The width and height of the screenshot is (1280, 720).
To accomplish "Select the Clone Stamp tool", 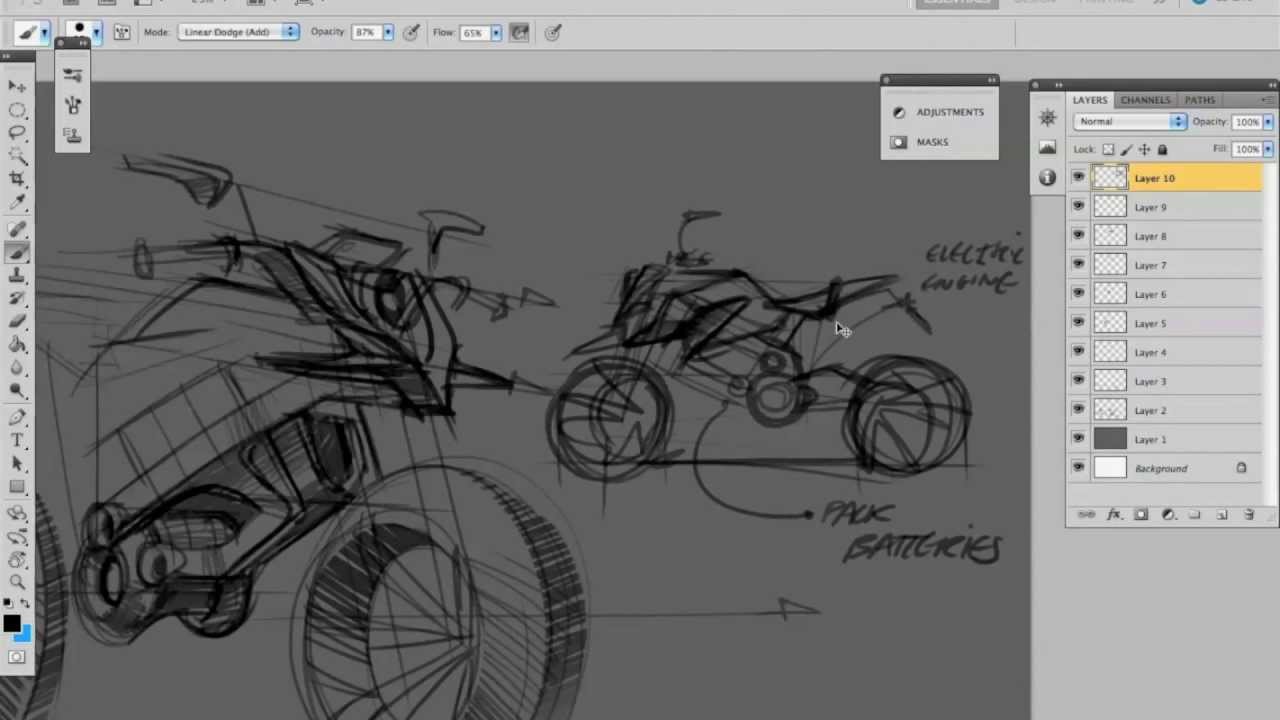I will 17,276.
